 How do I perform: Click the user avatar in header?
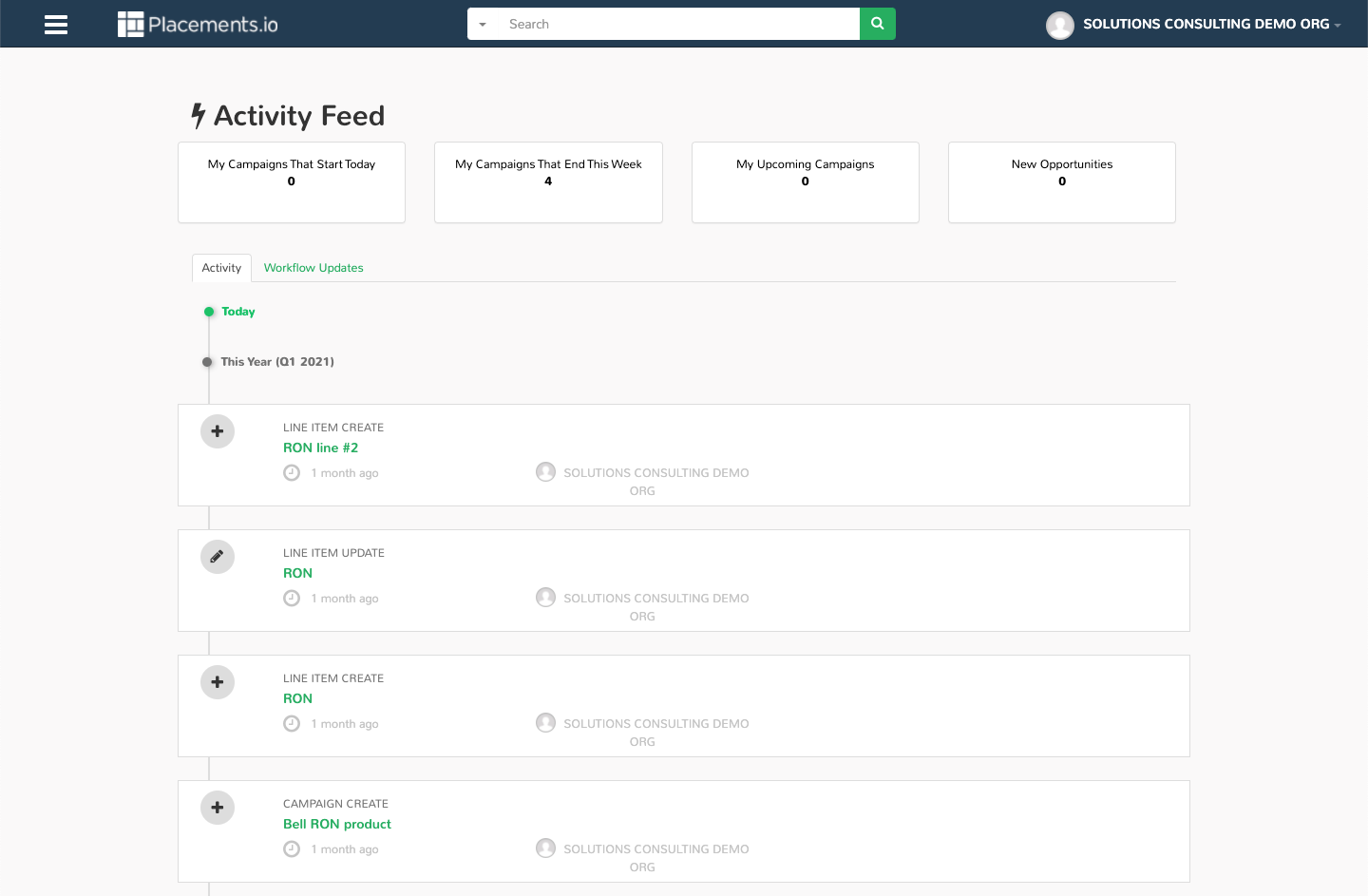pyautogui.click(x=1059, y=25)
